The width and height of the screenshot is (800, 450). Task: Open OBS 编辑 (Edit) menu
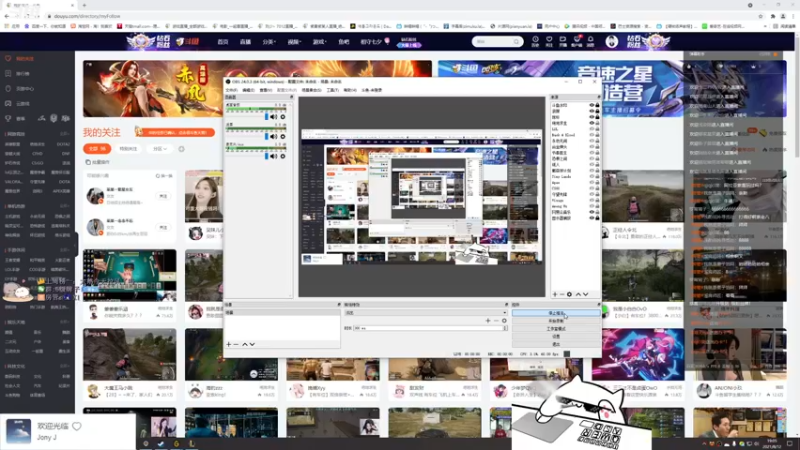point(248,90)
